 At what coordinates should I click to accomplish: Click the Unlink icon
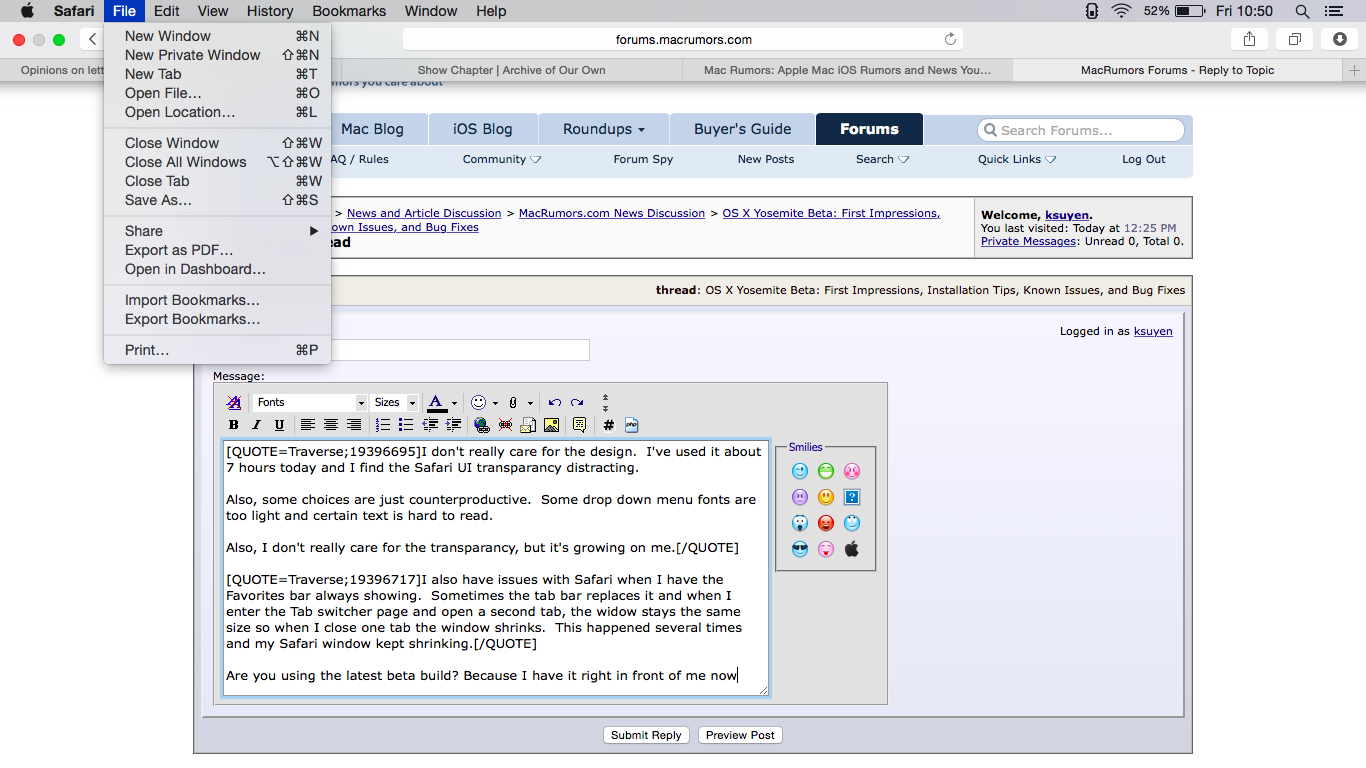(505, 425)
